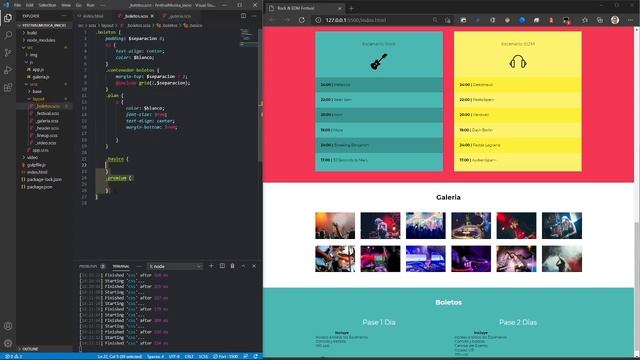Create a new terminal with the plus icon
Viewport: 640px width, 360px height.
pos(211,266)
